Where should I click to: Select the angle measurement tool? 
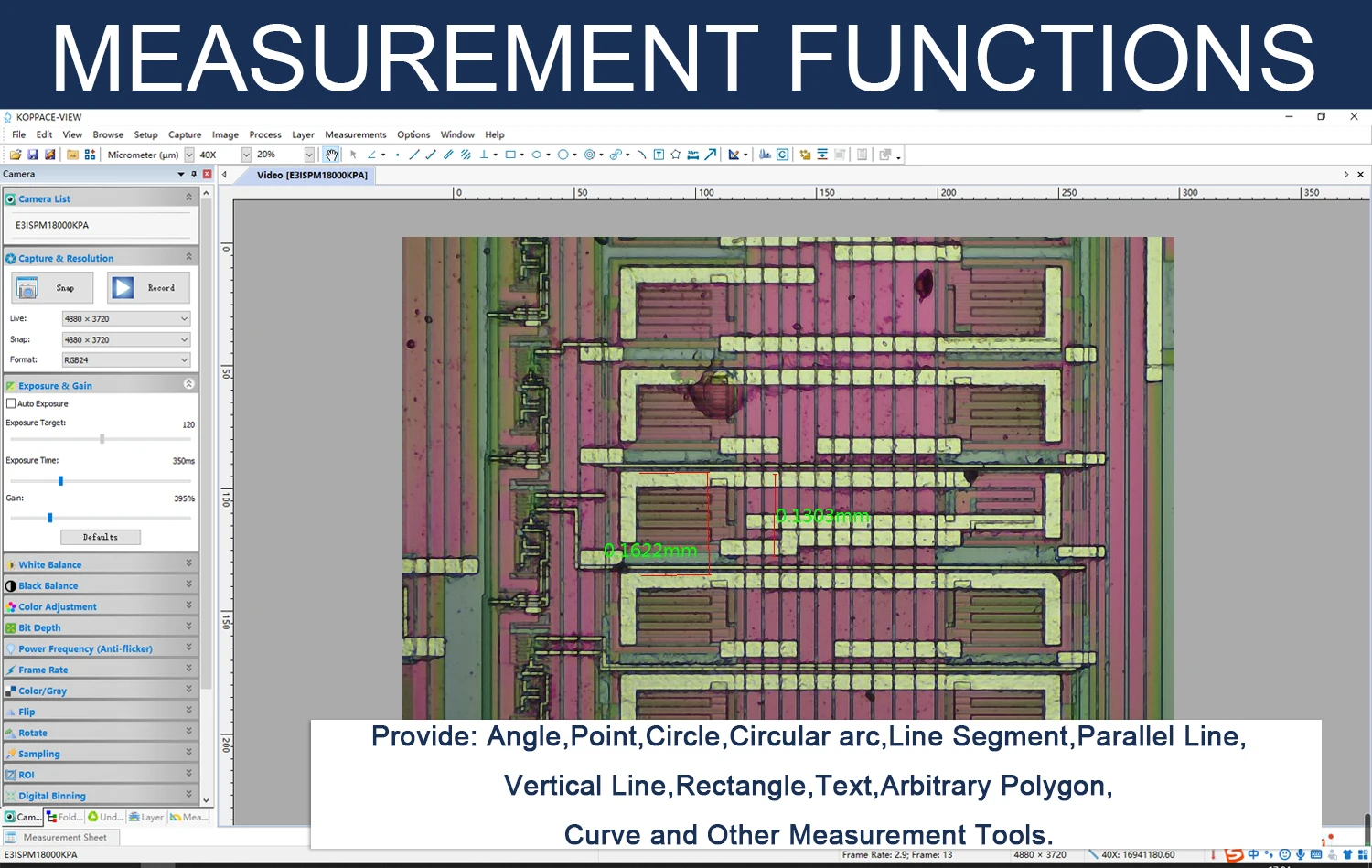tap(371, 155)
